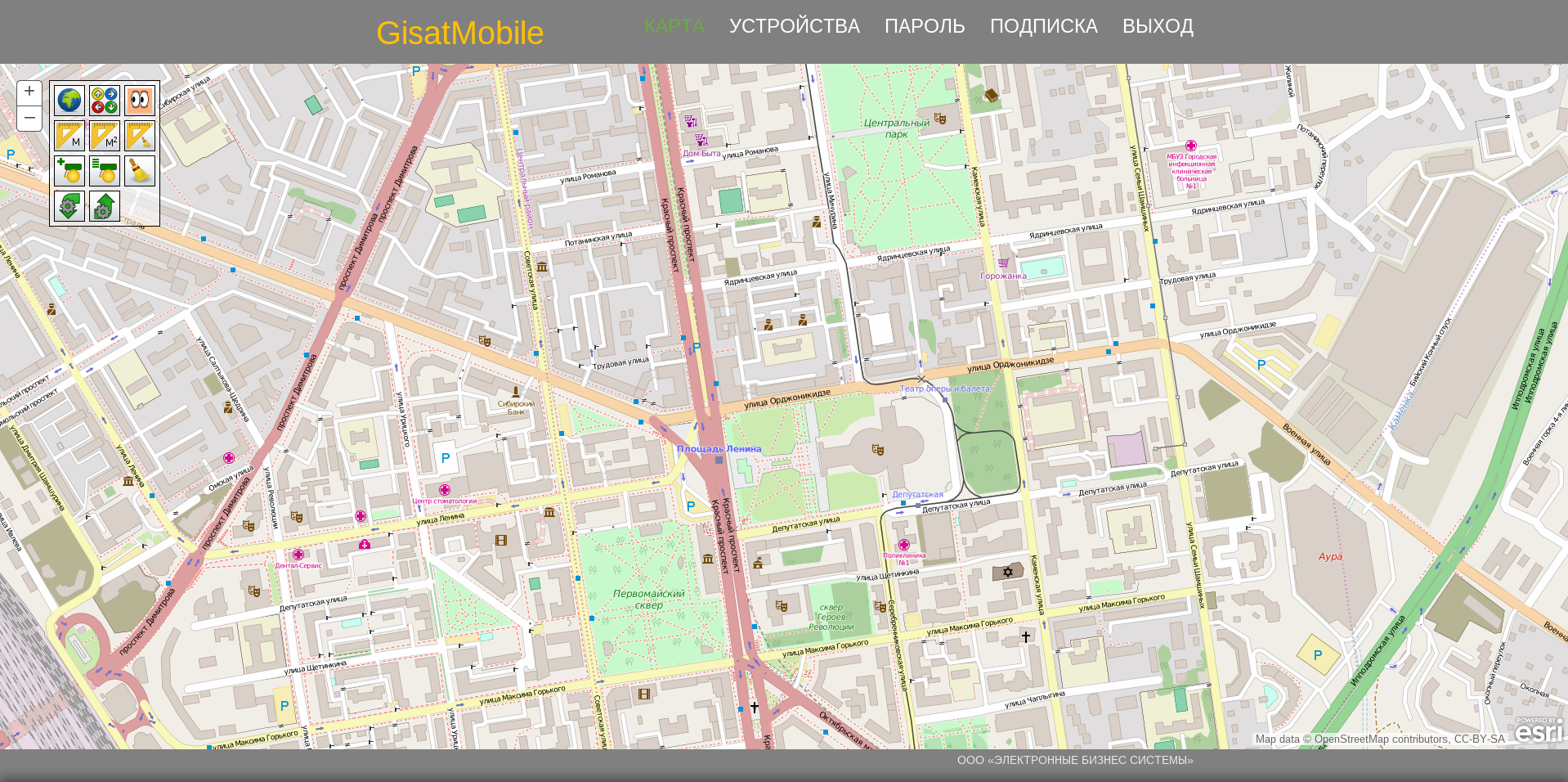The image size is (1568, 782).
Task: Open the ПАРОЛЬ page
Action: (x=924, y=26)
